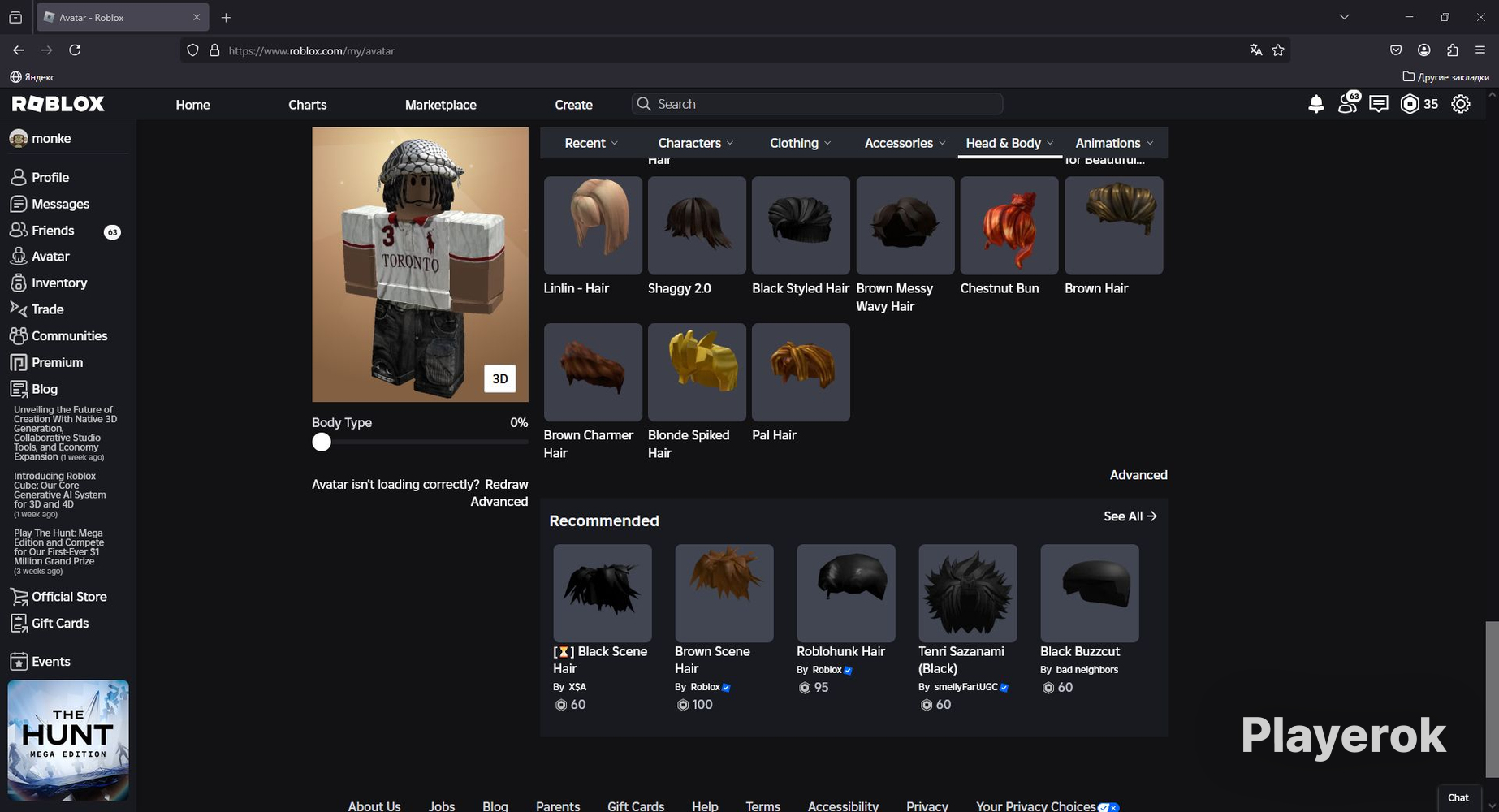Open Blog in the sidebar
The width and height of the screenshot is (1499, 812).
[44, 389]
